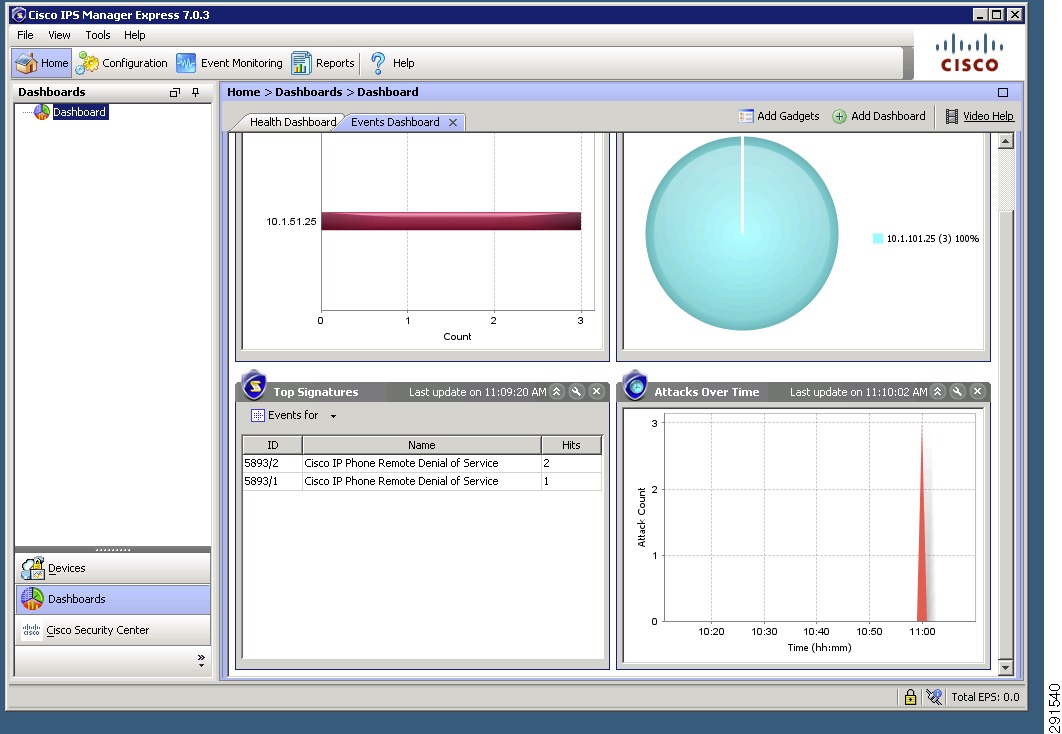This screenshot has width=1062, height=734.
Task: Click the Attacks Over Time clock icon
Action: tap(635, 385)
